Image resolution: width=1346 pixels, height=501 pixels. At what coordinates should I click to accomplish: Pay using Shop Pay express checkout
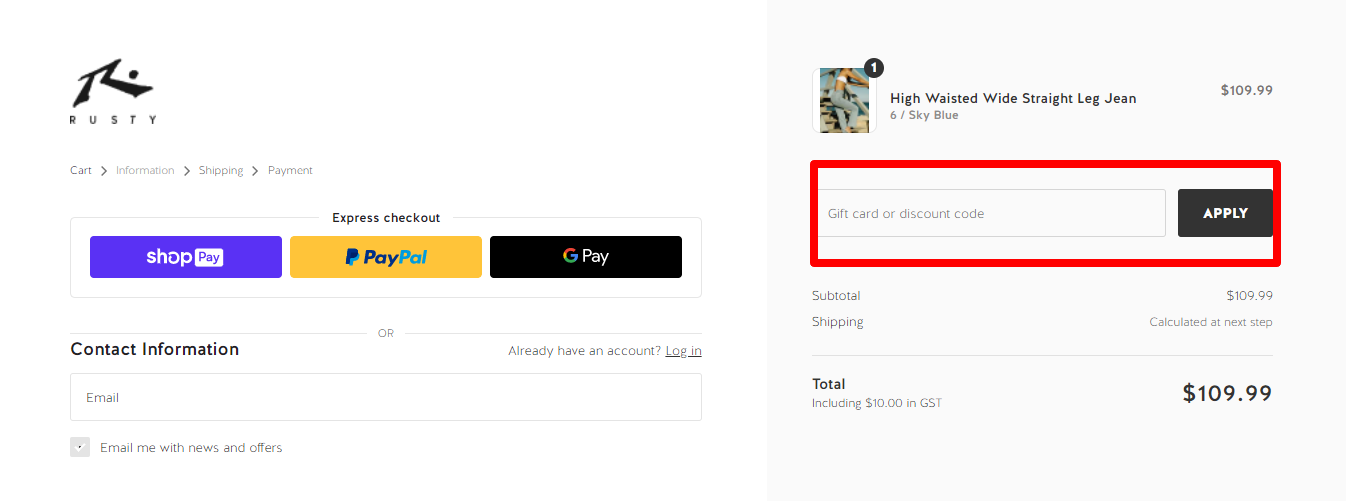coord(186,257)
